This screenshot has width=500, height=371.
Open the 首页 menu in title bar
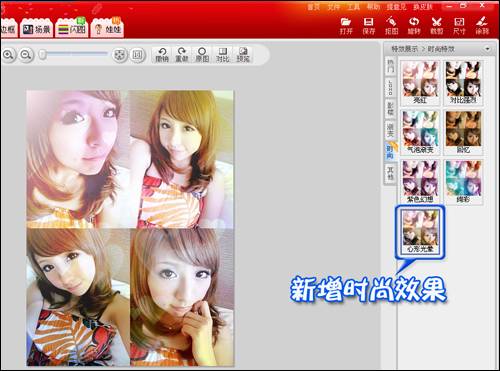pyautogui.click(x=313, y=7)
